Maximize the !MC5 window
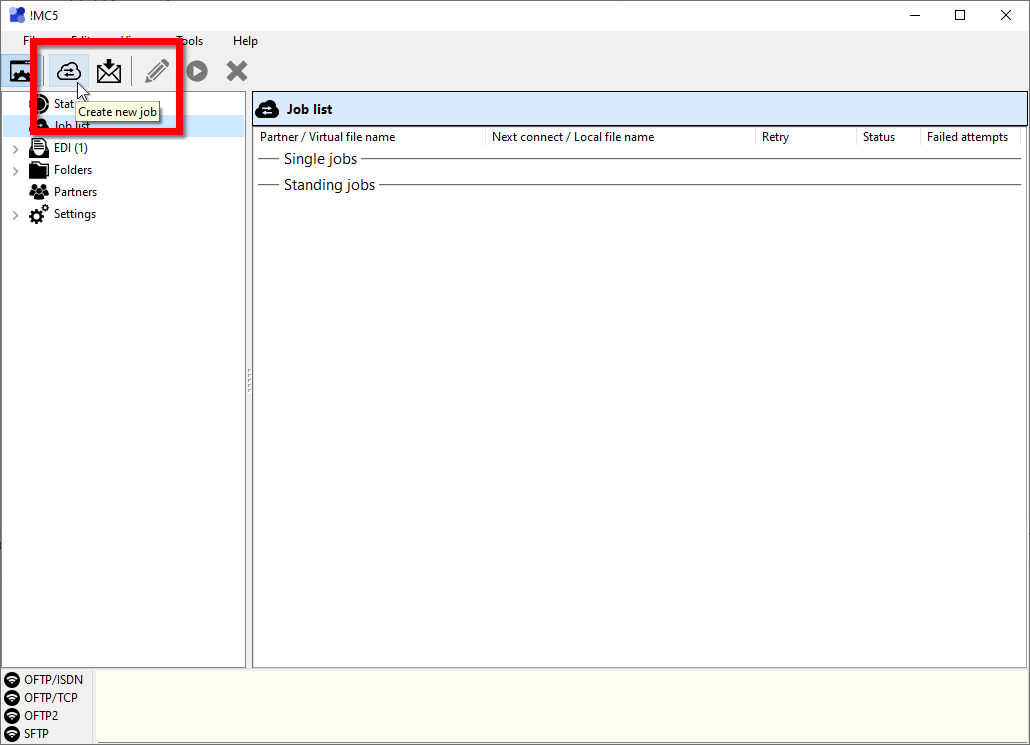Image resolution: width=1030 pixels, height=745 pixels. [x=960, y=15]
